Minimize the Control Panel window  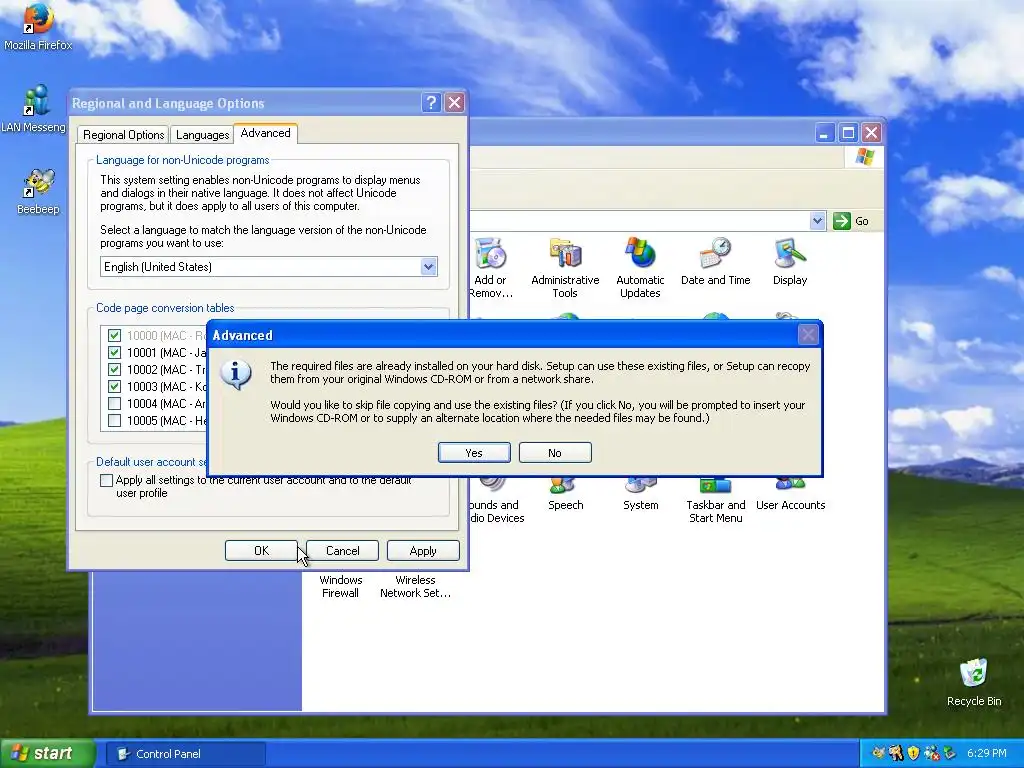point(824,133)
